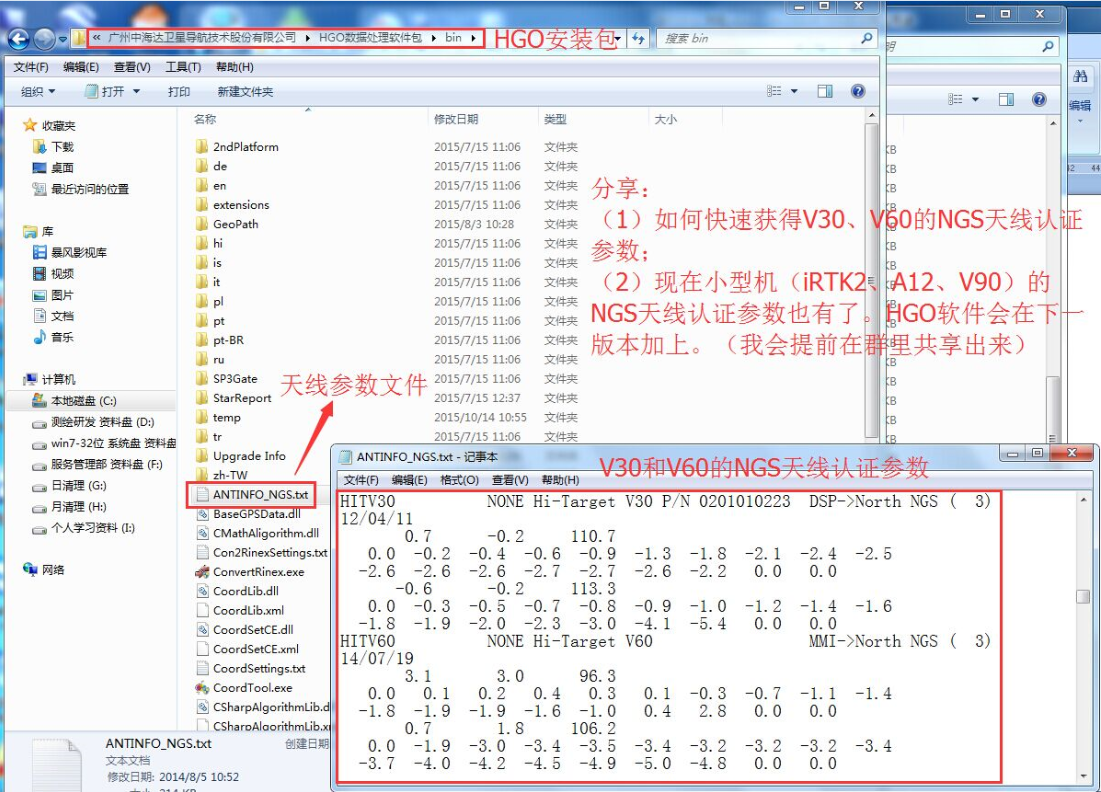Click the 打印 button in the toolbar
Viewport: 1101px width, 792px height.
(179, 91)
